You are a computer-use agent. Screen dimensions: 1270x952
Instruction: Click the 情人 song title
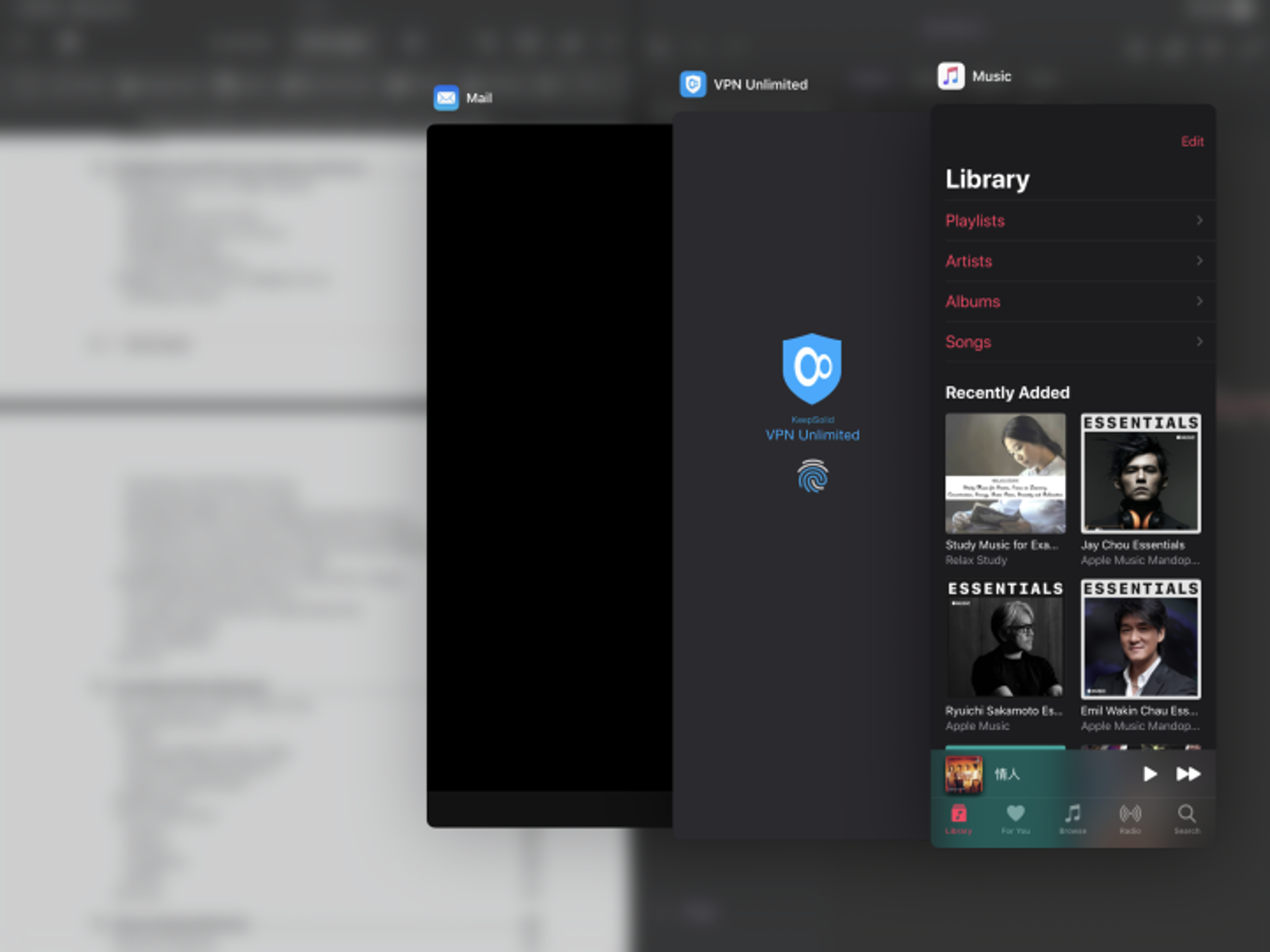[x=1007, y=774]
